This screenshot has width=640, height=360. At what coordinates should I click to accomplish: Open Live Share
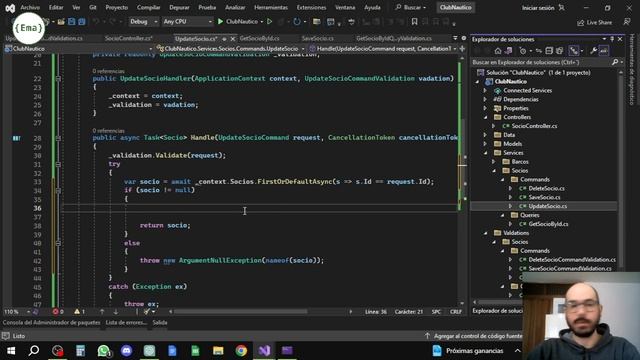(595, 22)
